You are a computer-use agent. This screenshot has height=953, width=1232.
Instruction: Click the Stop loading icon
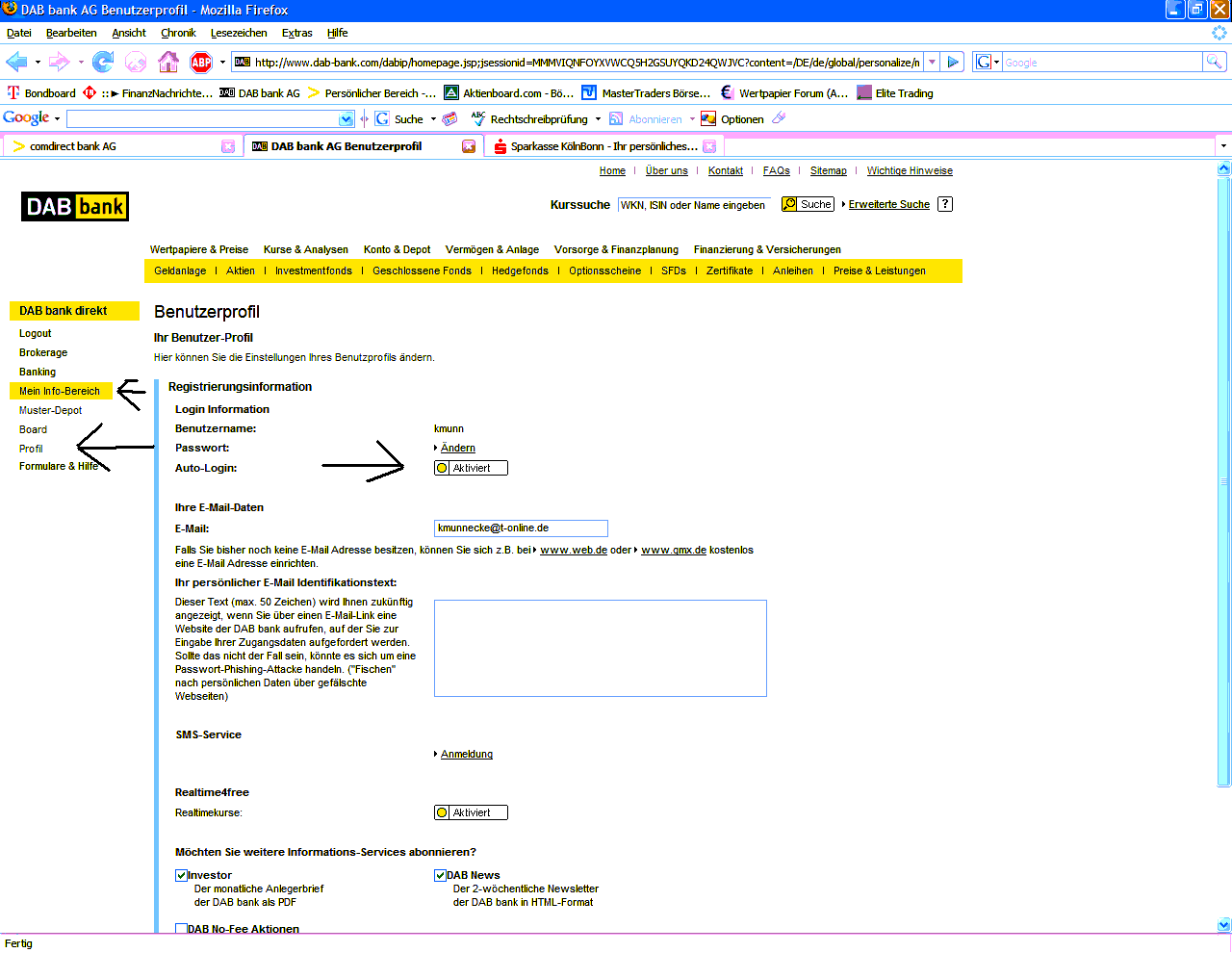tap(136, 63)
